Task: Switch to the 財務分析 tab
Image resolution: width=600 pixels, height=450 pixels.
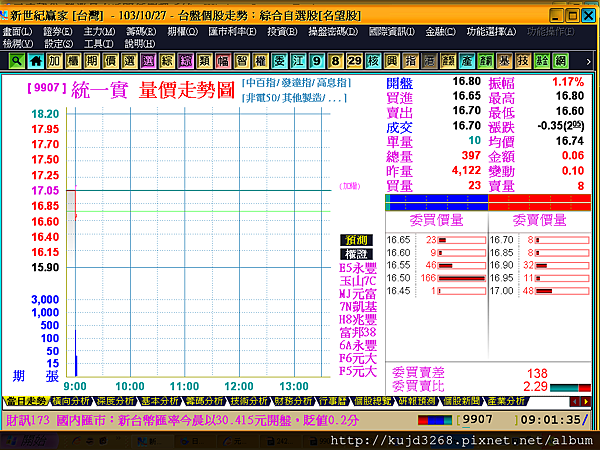Action: pyautogui.click(x=293, y=401)
